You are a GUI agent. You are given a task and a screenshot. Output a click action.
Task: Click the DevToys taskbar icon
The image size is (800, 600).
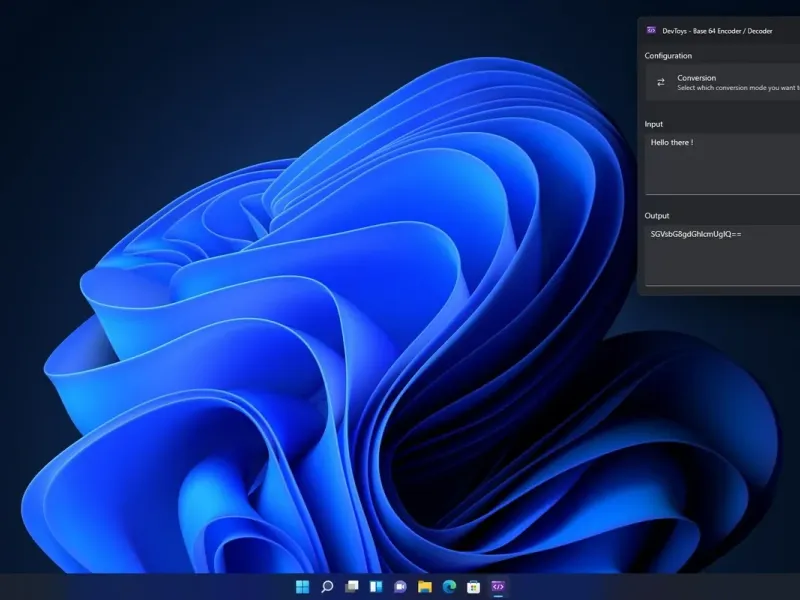coord(498,587)
